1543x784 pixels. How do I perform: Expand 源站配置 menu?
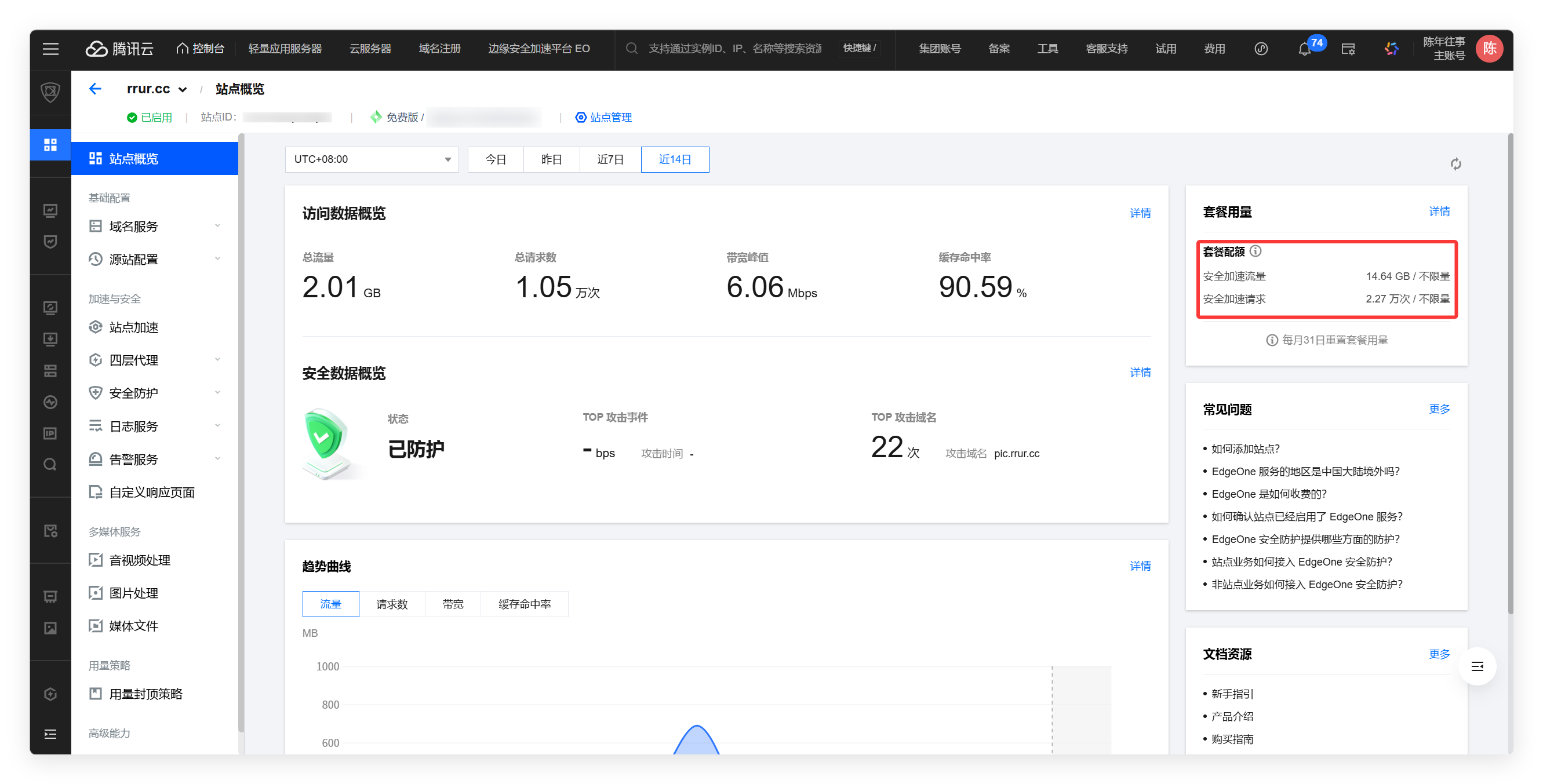click(x=155, y=260)
